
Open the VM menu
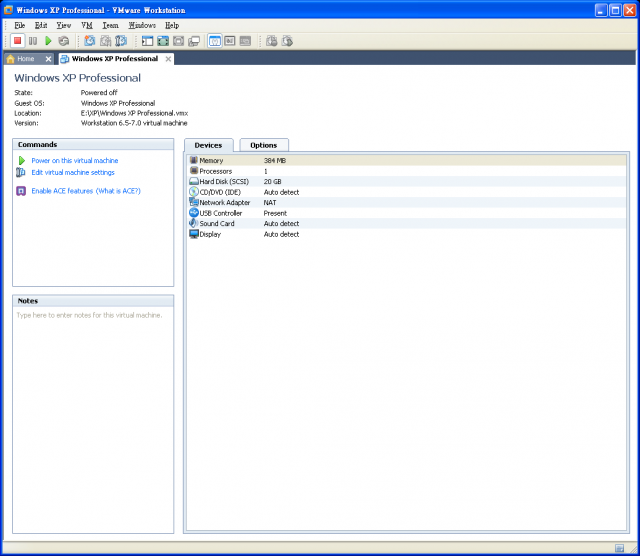pyautogui.click(x=87, y=25)
